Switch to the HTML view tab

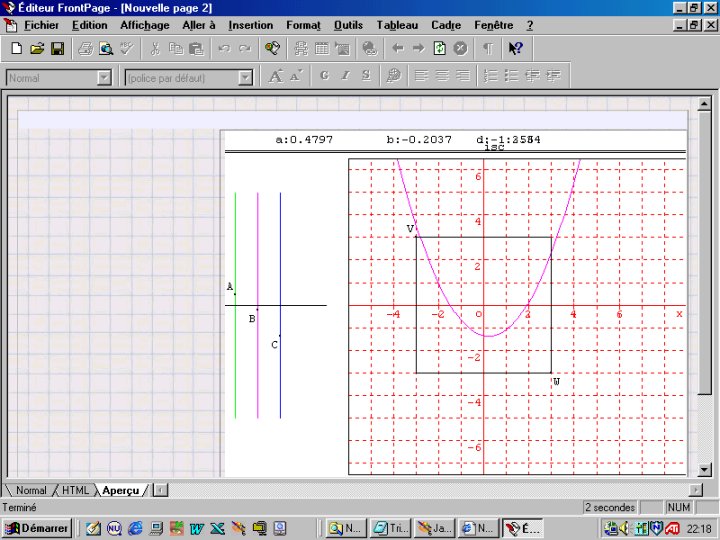coord(75,490)
